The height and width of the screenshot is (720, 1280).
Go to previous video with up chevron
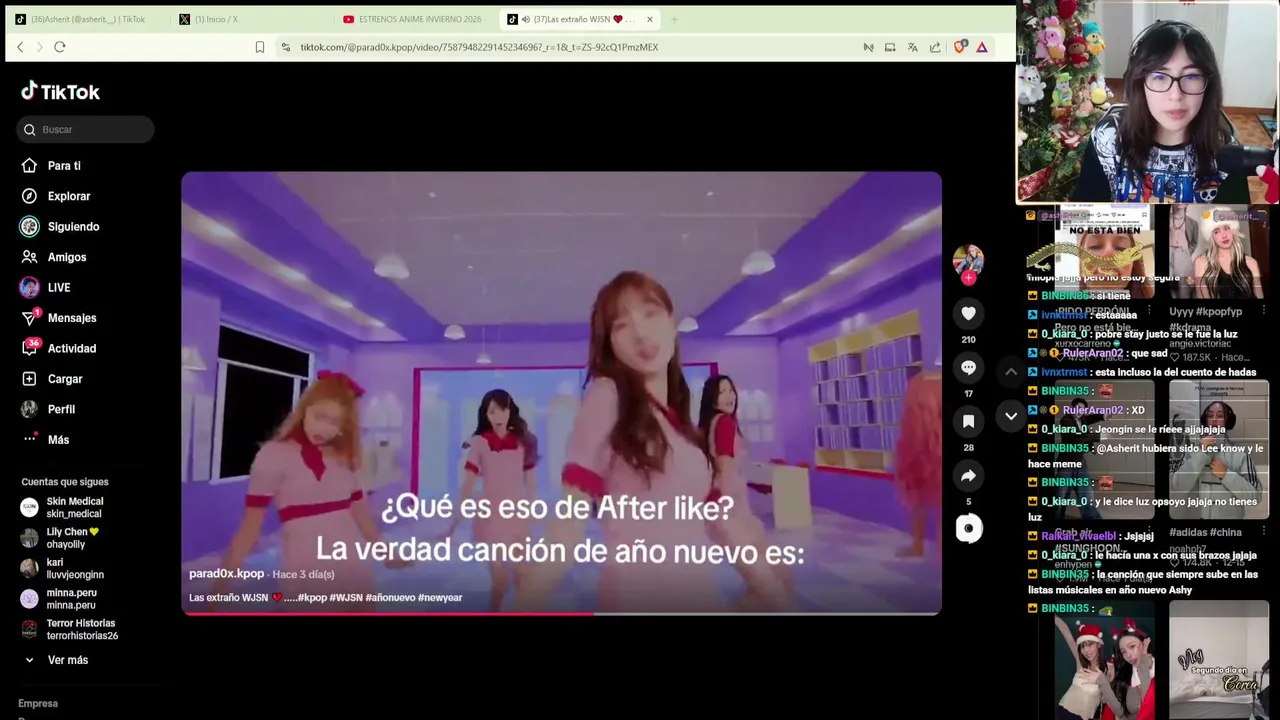(1011, 371)
